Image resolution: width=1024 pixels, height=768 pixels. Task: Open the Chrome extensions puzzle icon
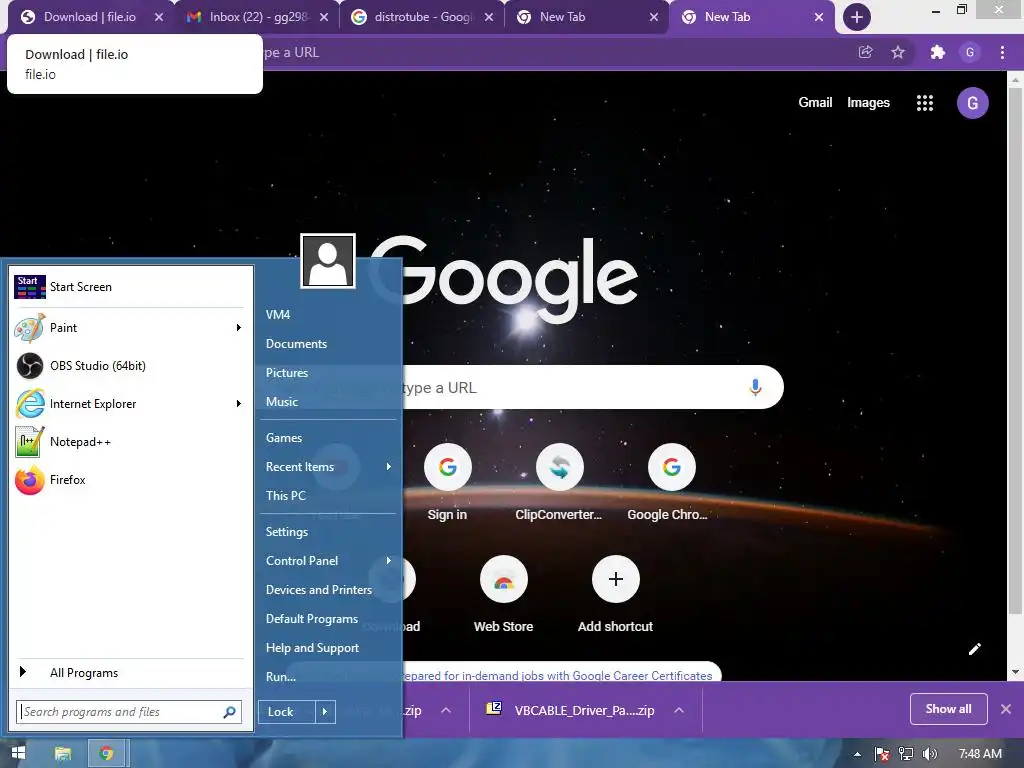(937, 52)
